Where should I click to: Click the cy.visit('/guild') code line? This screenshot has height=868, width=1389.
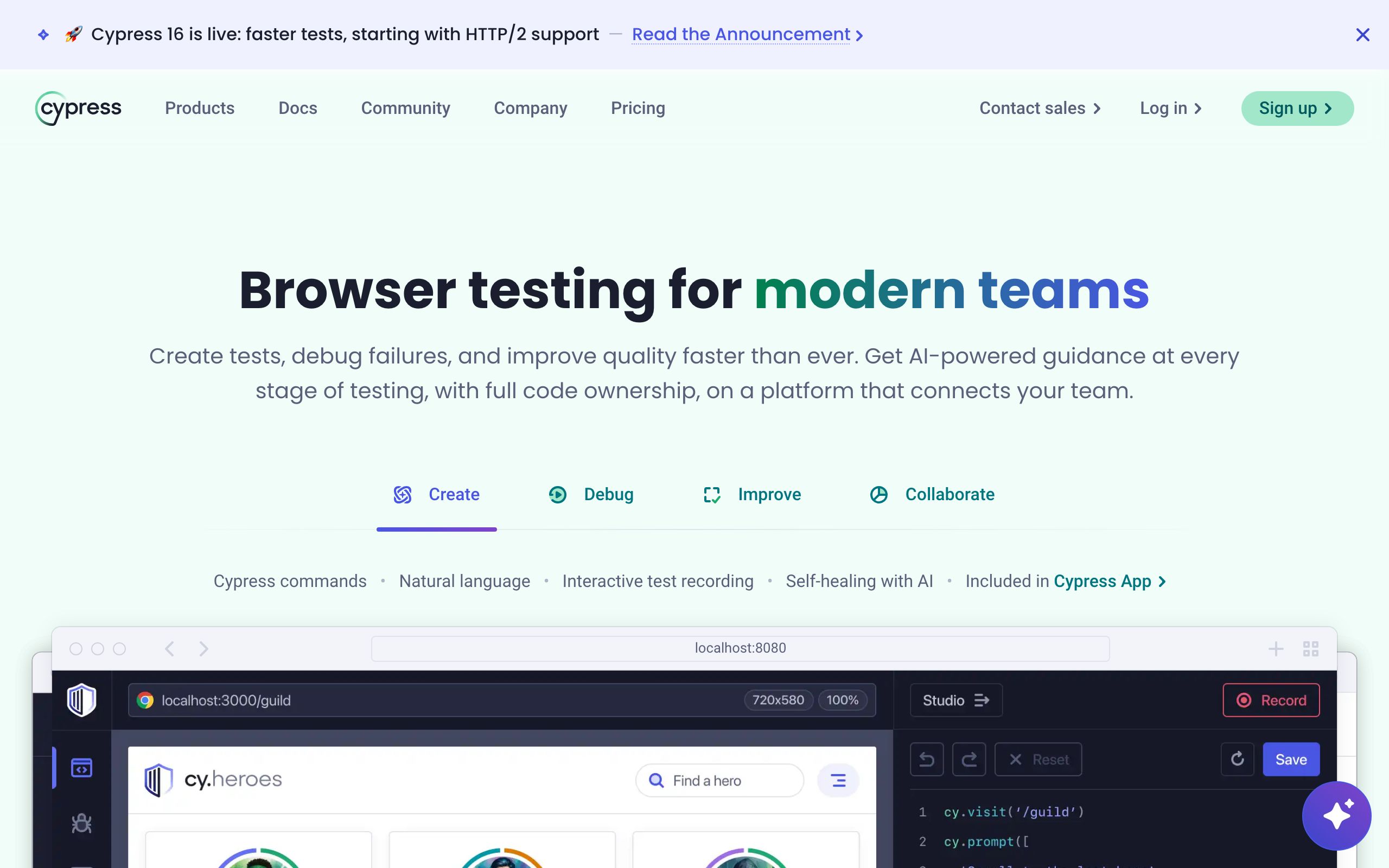[x=1013, y=812]
